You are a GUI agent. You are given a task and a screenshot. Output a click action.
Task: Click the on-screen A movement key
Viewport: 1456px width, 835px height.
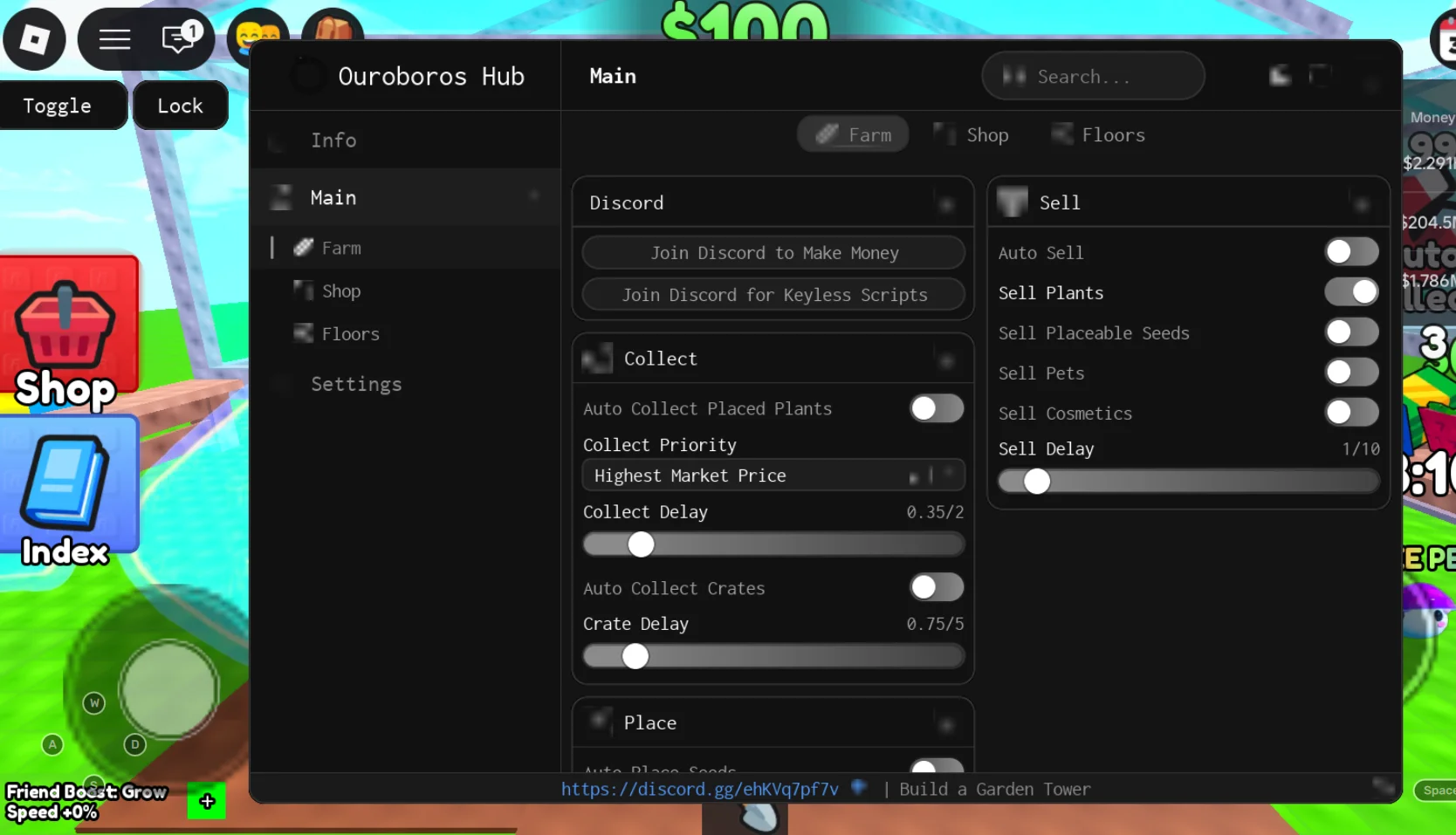[52, 745]
